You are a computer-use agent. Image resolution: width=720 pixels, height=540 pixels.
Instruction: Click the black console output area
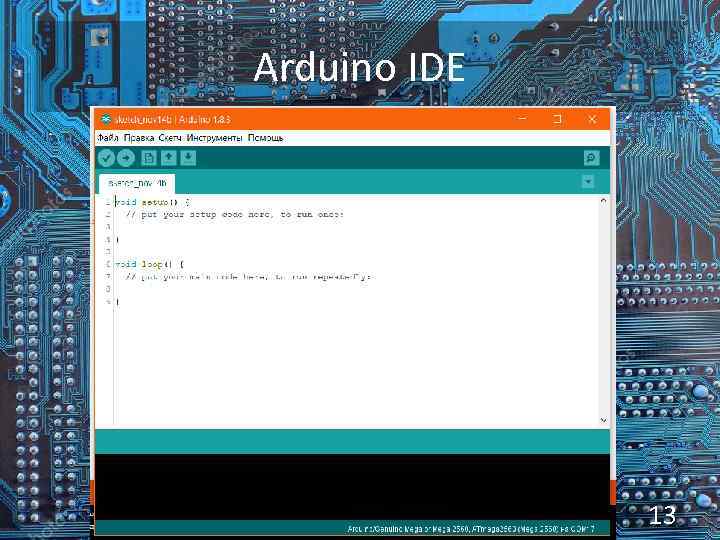352,487
